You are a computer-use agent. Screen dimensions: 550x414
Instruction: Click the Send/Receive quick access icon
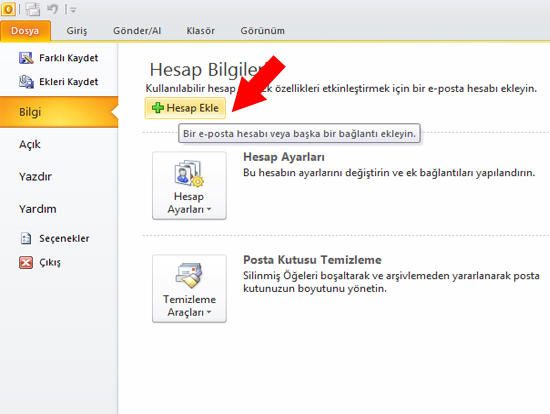[33, 9]
